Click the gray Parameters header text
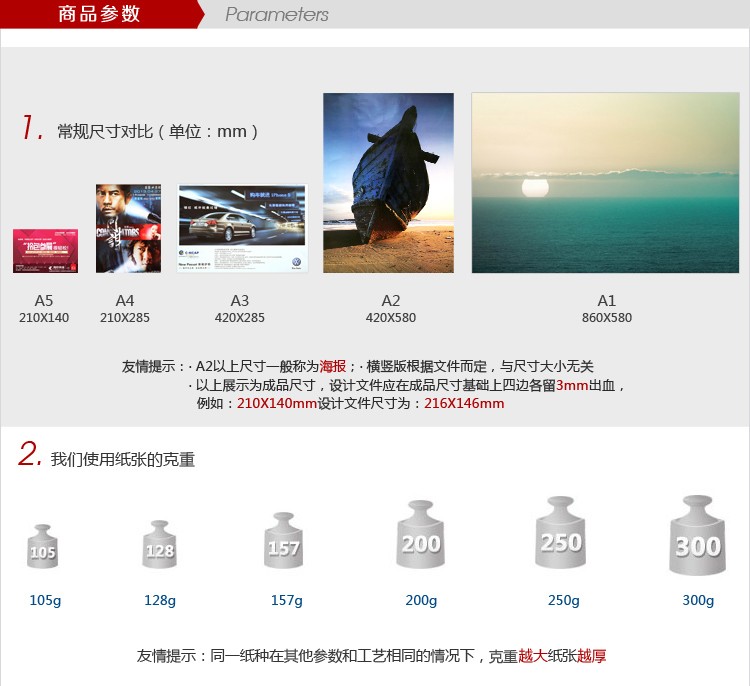 [x=276, y=14]
